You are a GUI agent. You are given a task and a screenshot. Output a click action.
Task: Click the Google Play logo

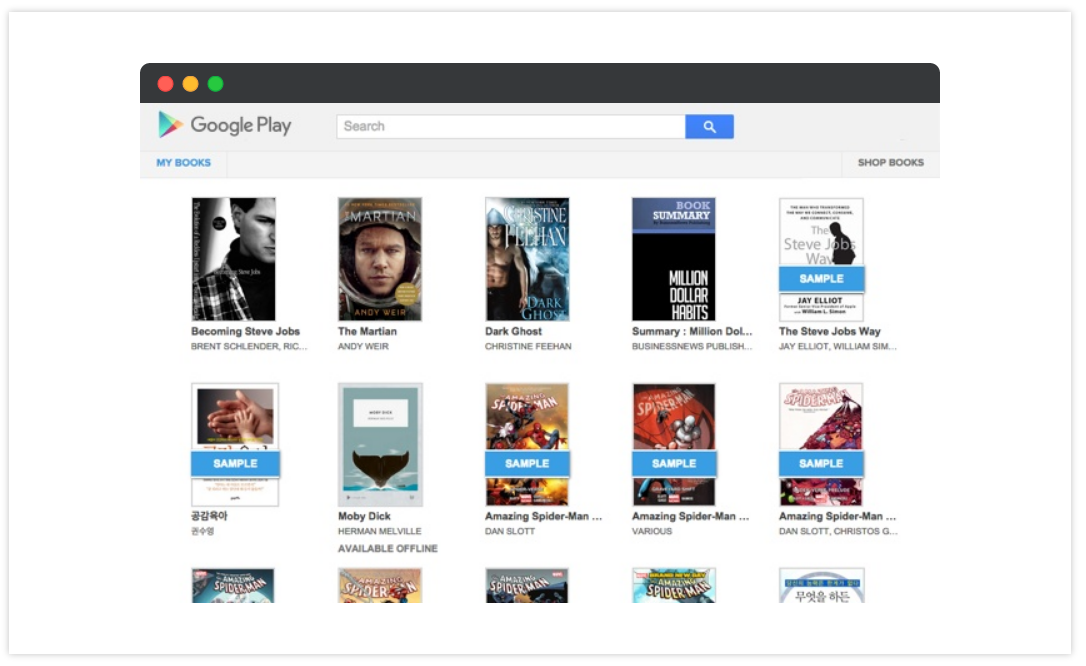click(x=224, y=125)
